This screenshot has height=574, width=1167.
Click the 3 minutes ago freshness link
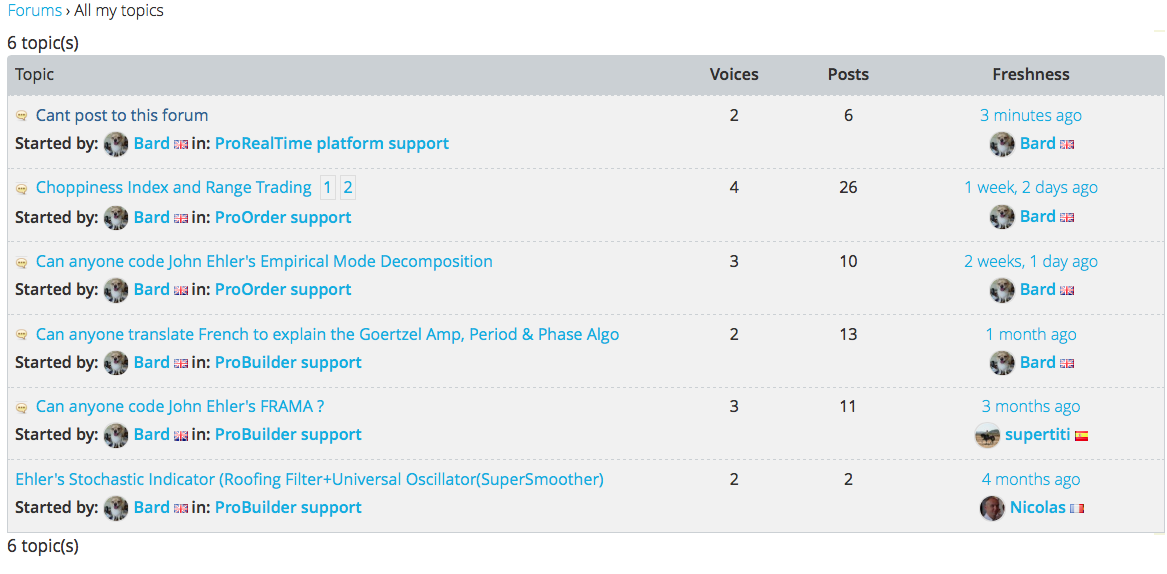(1030, 115)
